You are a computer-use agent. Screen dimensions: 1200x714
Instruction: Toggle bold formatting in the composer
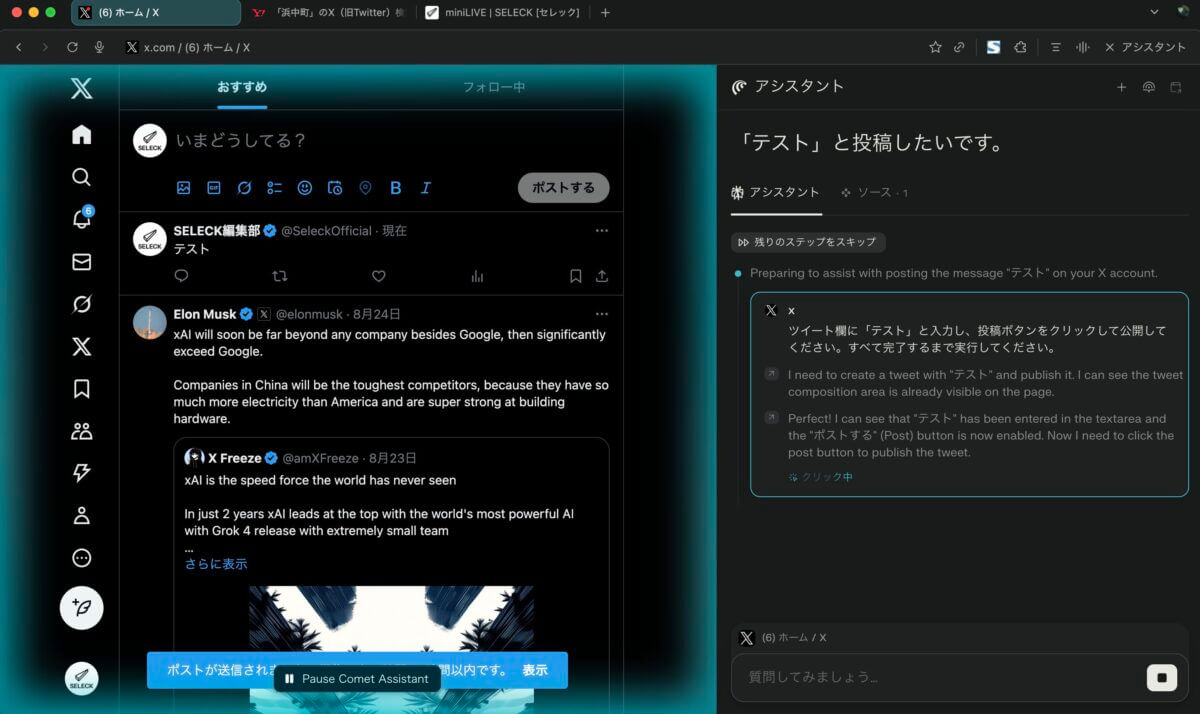(396, 188)
